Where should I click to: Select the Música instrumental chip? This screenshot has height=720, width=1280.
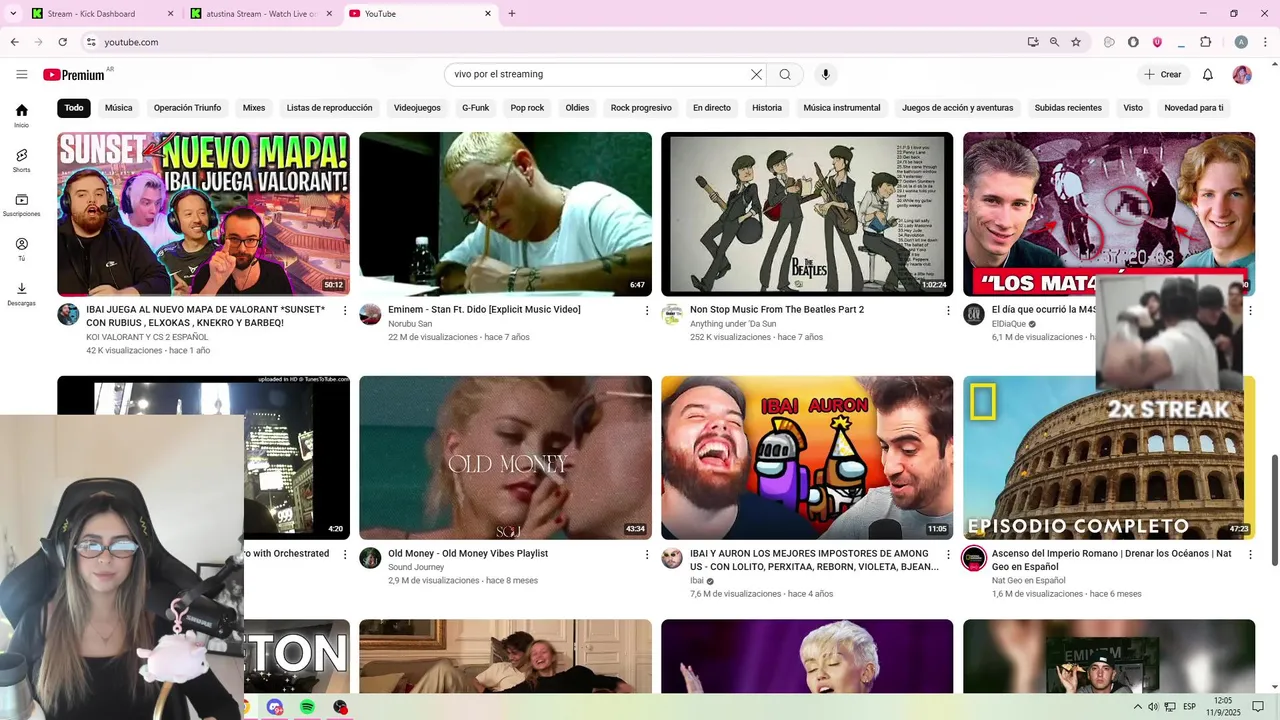tap(842, 108)
